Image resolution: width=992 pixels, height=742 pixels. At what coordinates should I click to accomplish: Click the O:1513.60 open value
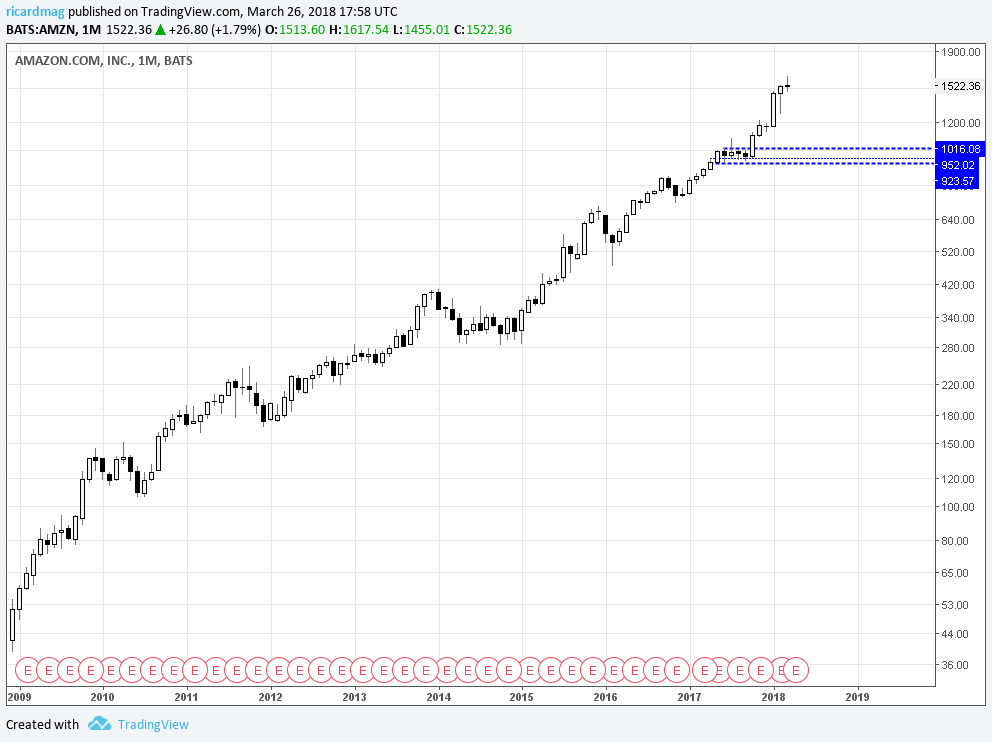pyautogui.click(x=295, y=30)
